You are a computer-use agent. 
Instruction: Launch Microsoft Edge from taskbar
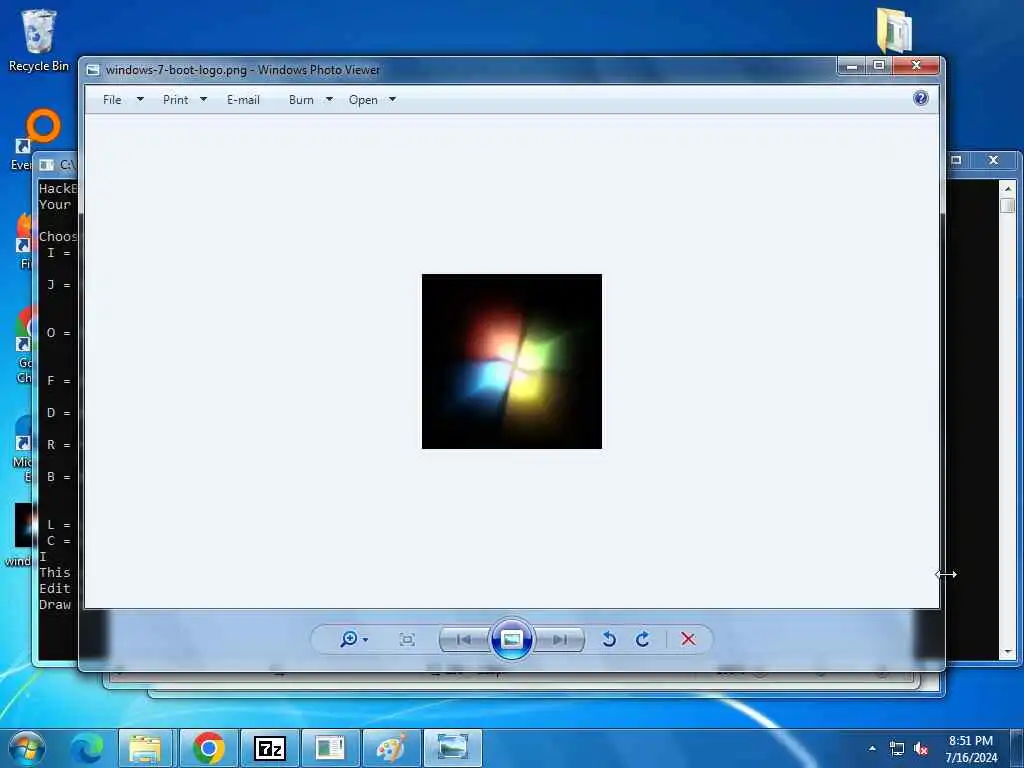click(87, 748)
